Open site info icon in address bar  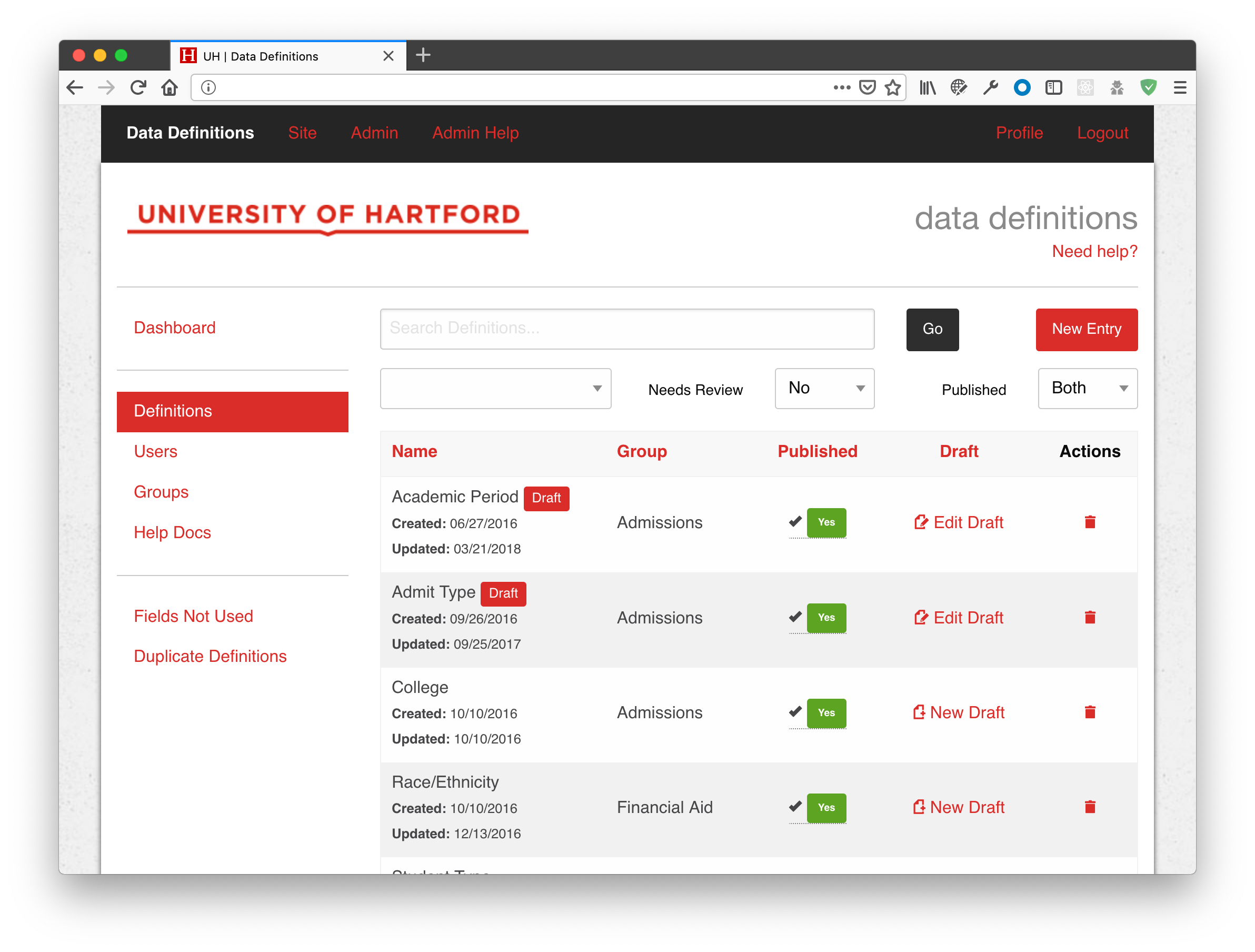point(208,87)
